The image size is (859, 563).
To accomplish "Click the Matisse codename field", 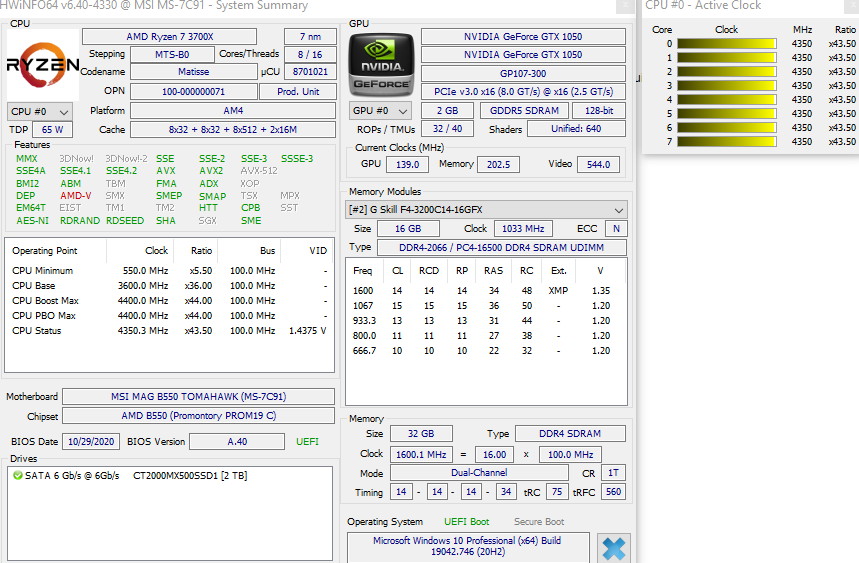I will (x=193, y=72).
